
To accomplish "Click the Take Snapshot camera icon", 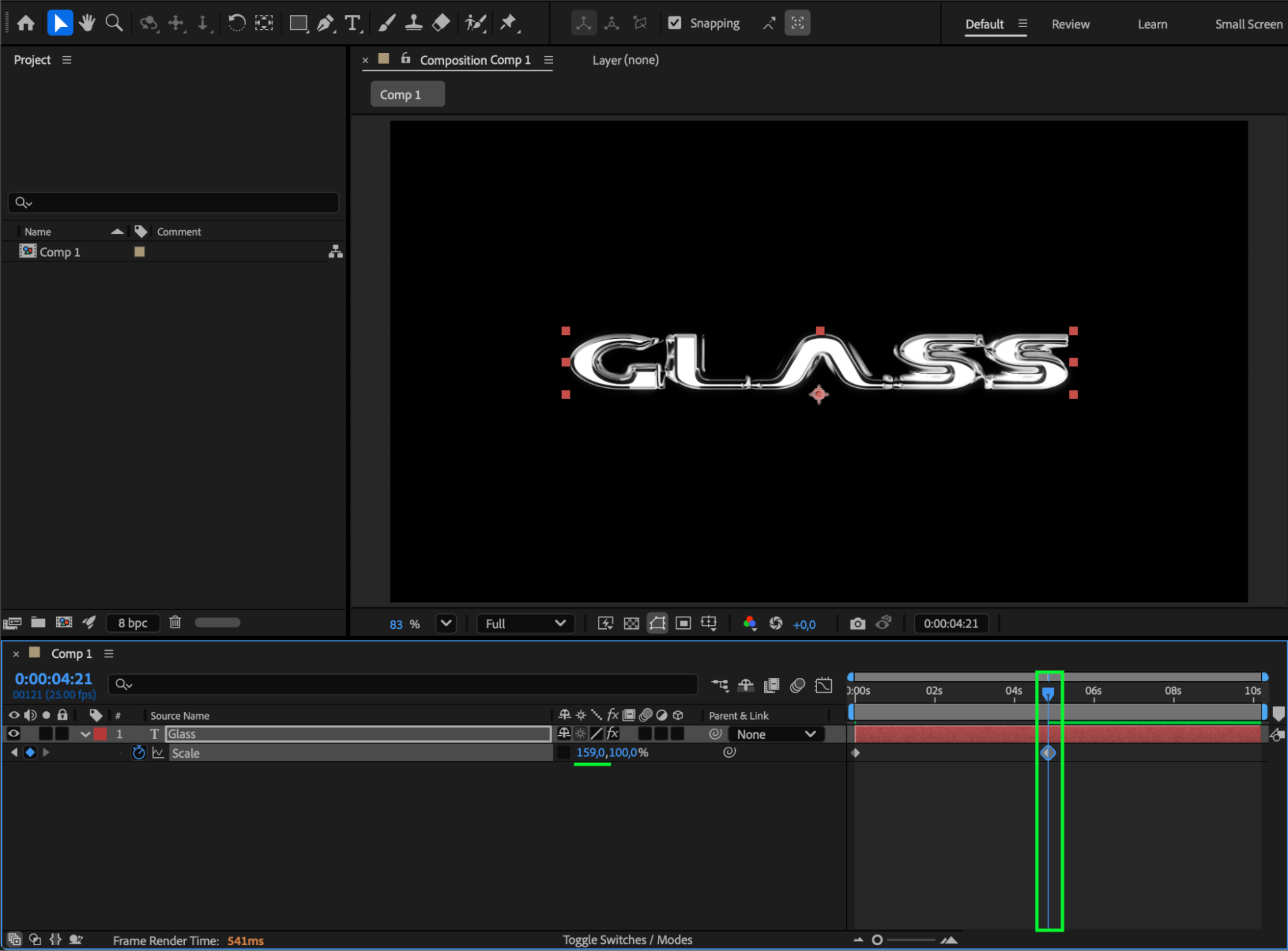I will tap(857, 623).
